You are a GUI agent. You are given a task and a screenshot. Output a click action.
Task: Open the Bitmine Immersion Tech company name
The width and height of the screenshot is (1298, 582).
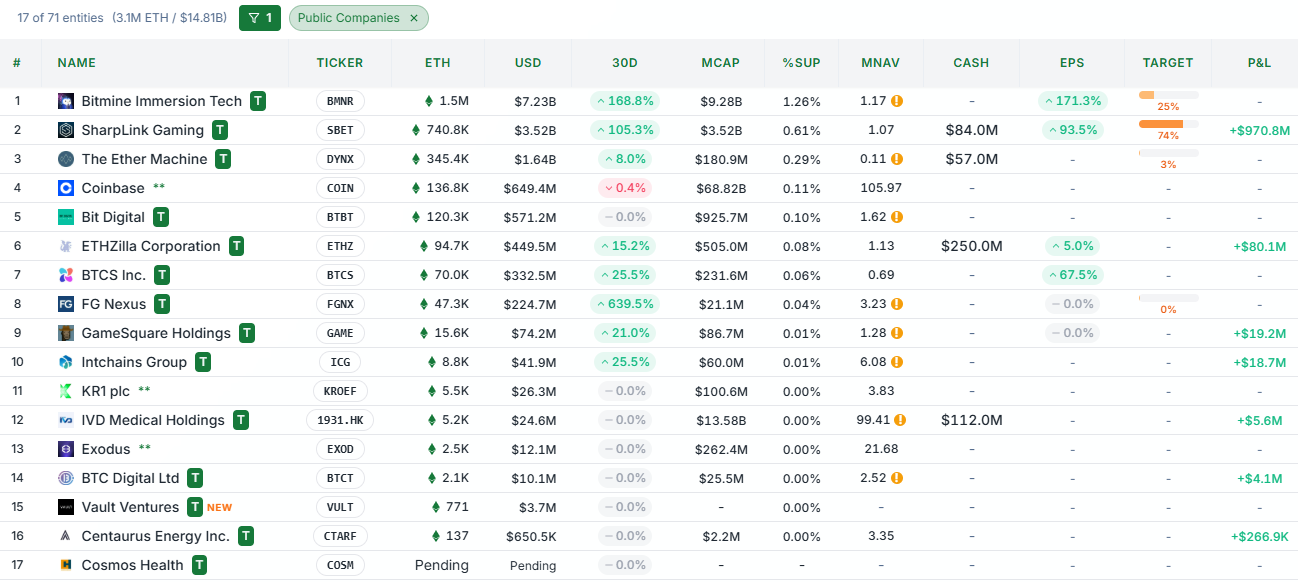pyautogui.click(x=162, y=101)
